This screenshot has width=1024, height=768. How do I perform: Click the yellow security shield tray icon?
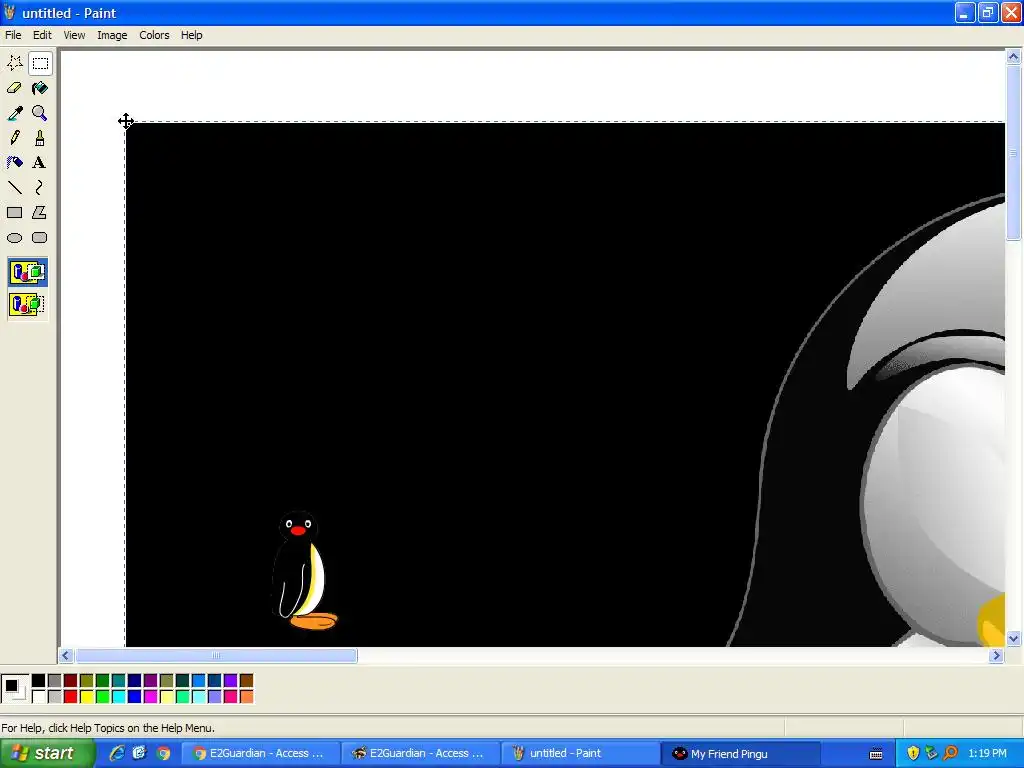point(913,754)
